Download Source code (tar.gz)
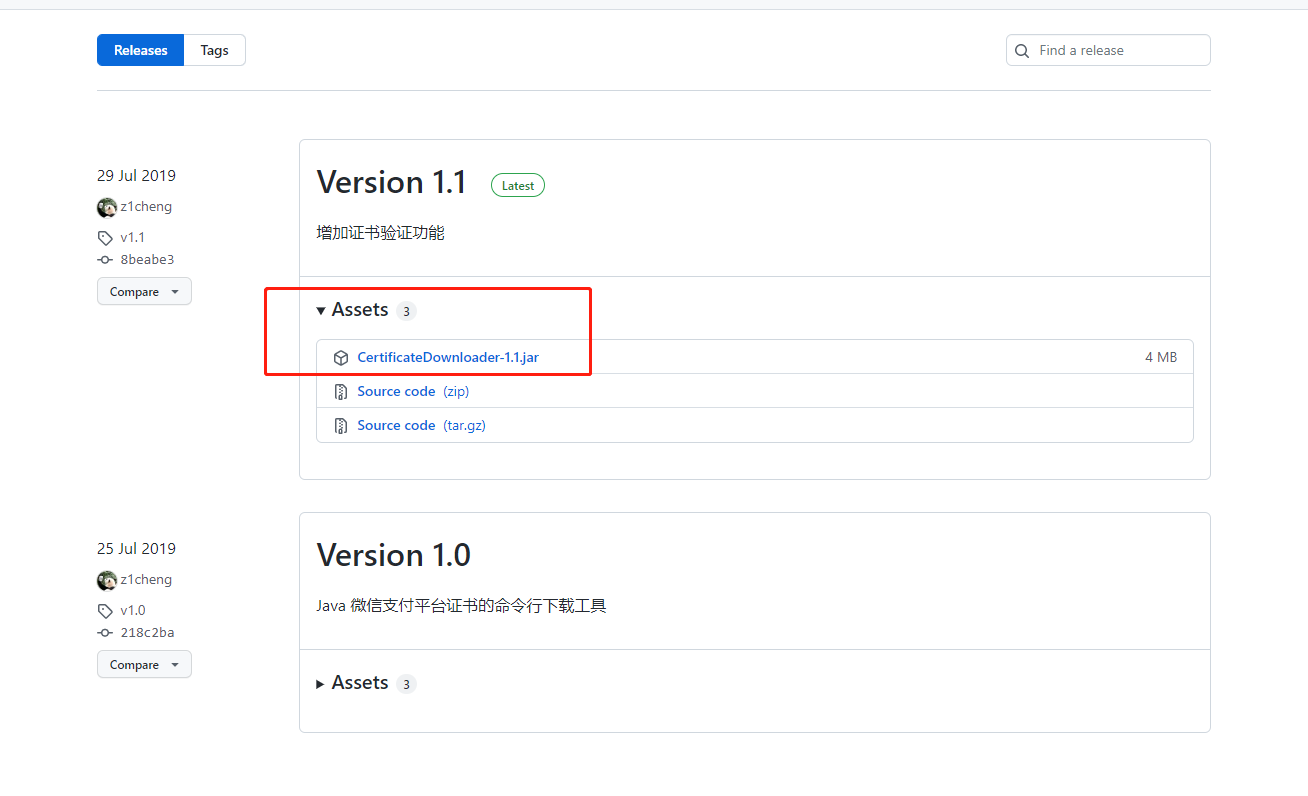The image size is (1308, 796). click(x=421, y=425)
